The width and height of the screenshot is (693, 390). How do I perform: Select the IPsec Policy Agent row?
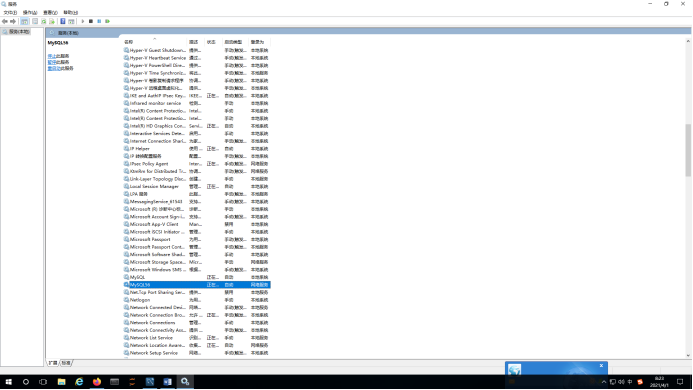tap(197, 164)
